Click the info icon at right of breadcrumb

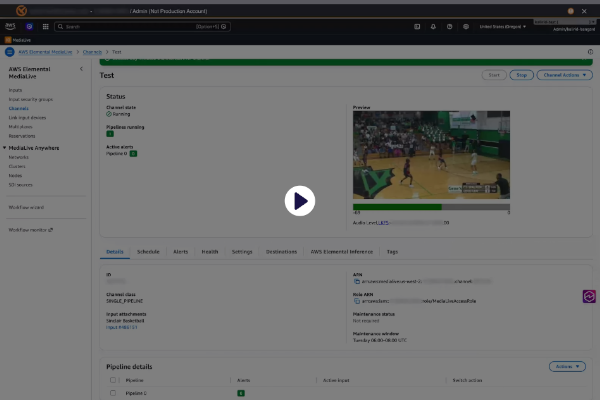coord(590,52)
